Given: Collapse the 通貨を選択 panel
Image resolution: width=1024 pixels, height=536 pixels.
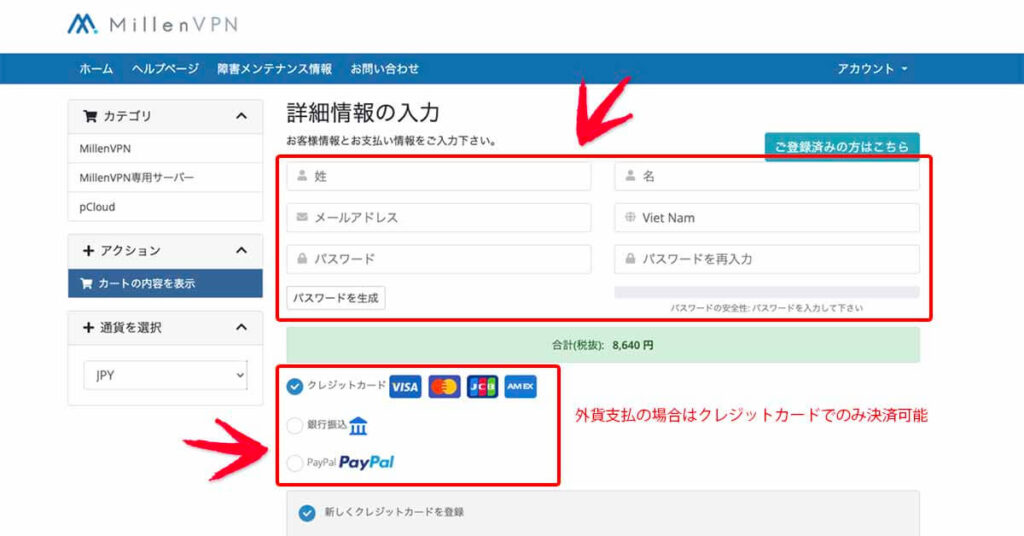Looking at the screenshot, I should coord(241,327).
